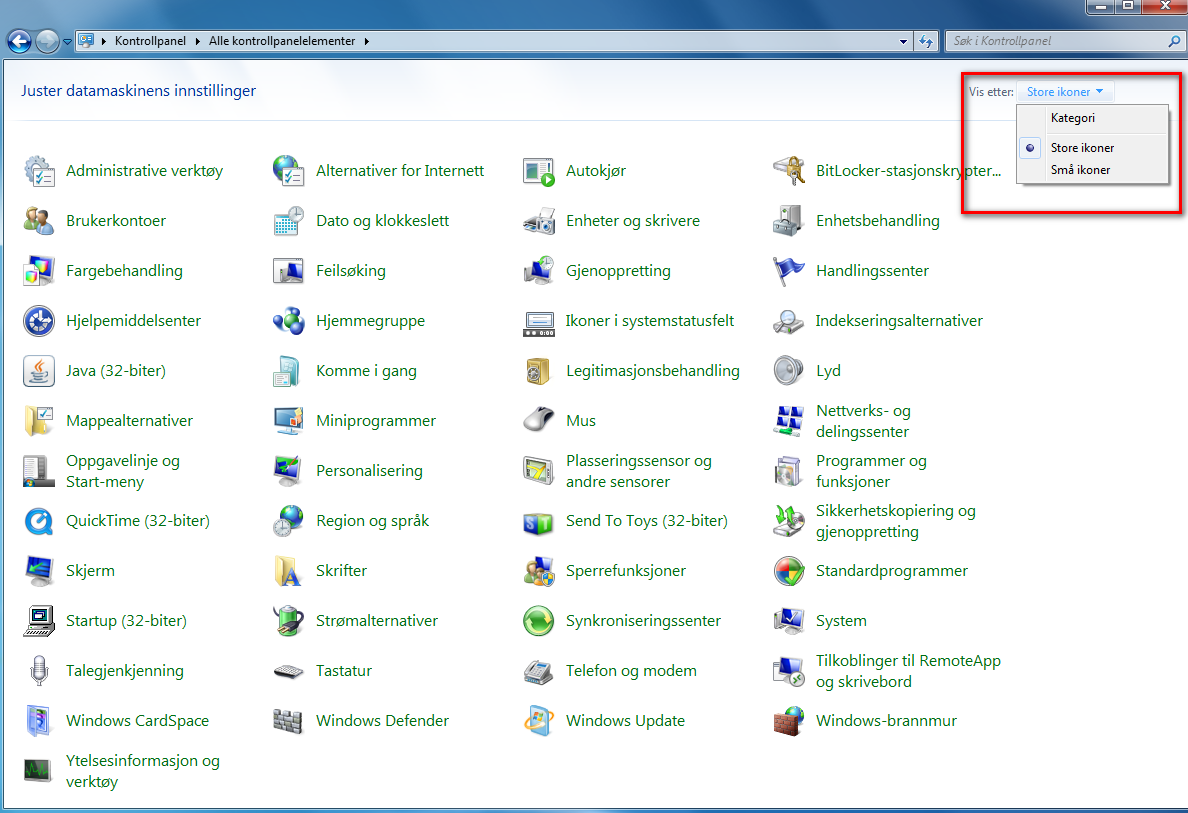The height and width of the screenshot is (813, 1188).
Task: Open the Tastatur keyboard link
Action: pos(344,671)
